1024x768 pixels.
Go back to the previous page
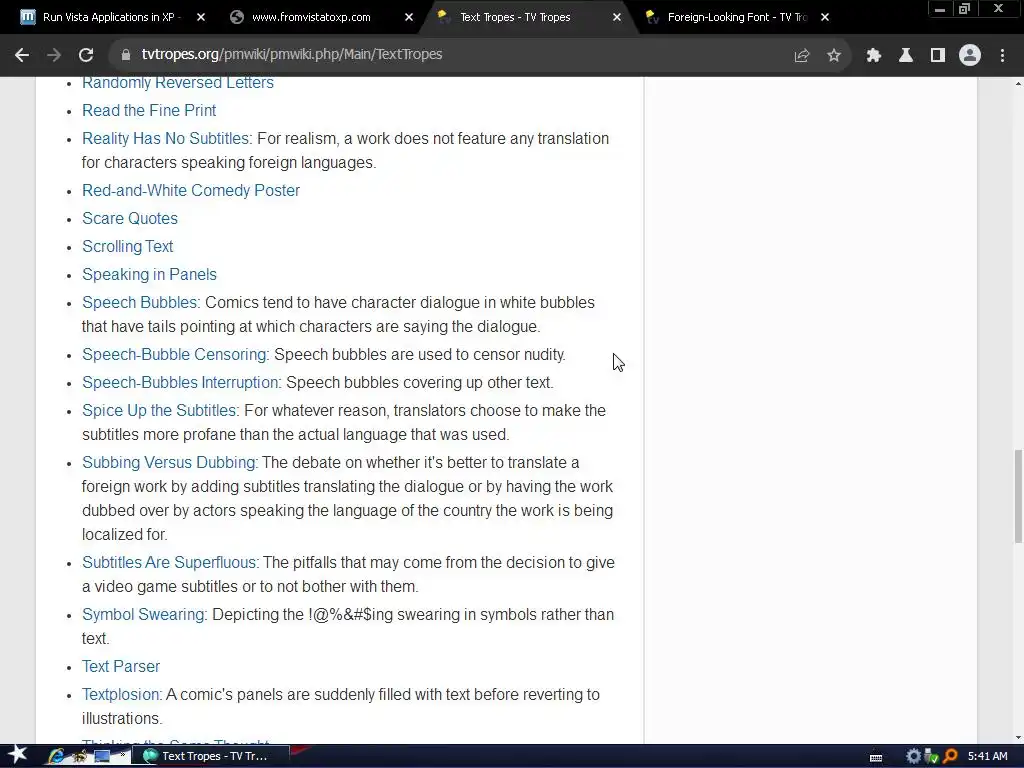point(22,55)
